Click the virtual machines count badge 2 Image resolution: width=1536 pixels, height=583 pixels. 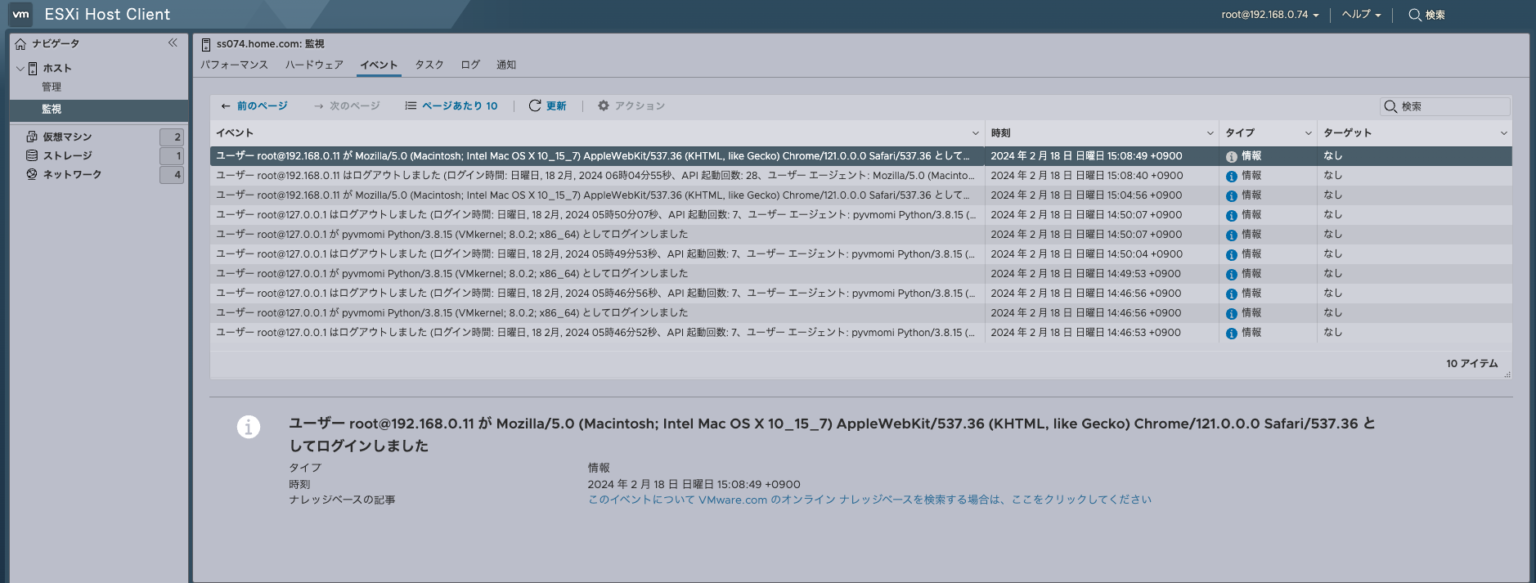tap(172, 137)
